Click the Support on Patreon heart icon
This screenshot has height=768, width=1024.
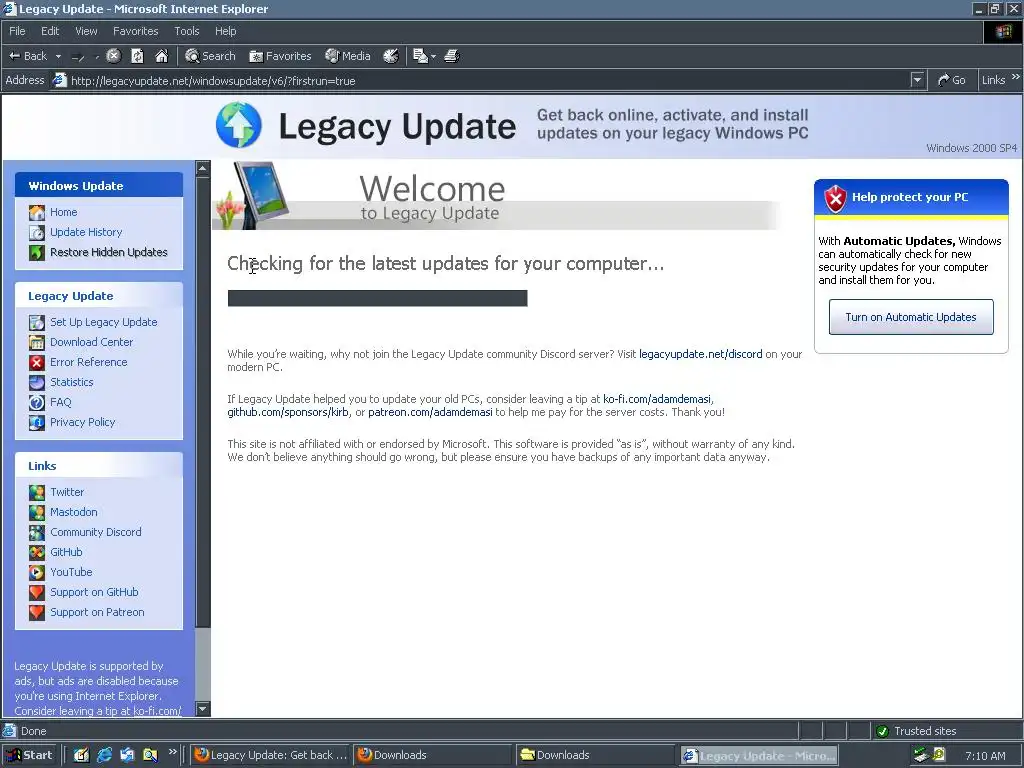coord(37,613)
